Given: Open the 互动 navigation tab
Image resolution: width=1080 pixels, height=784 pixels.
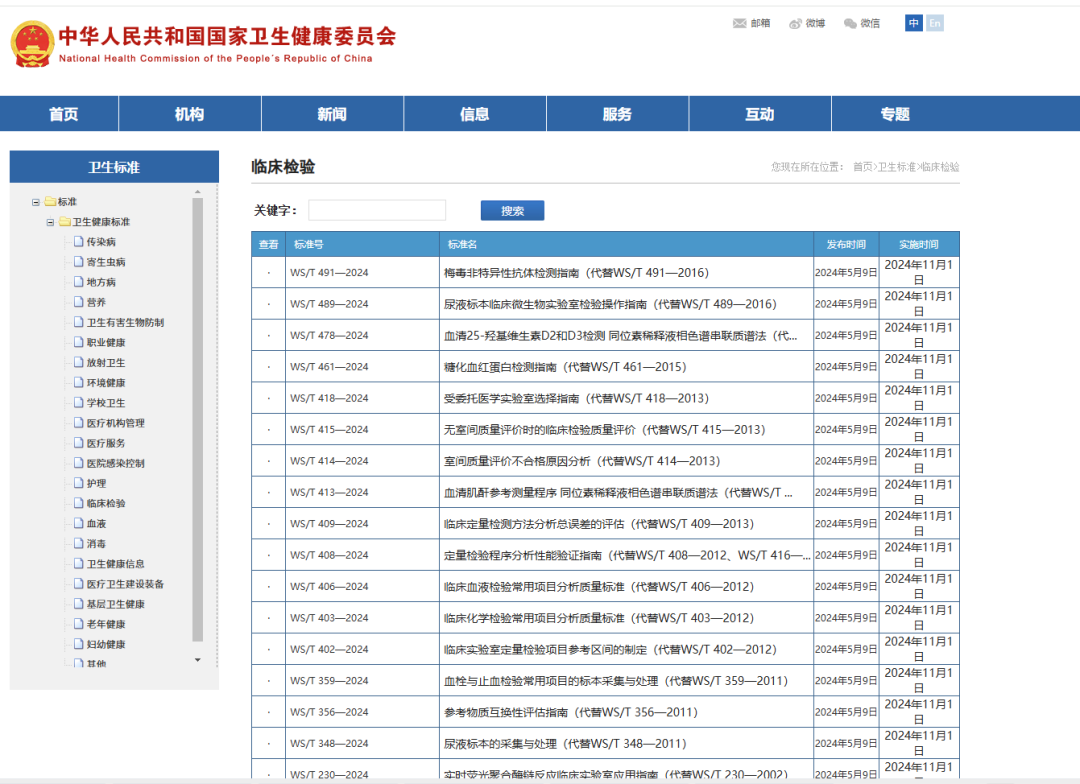Looking at the screenshot, I should pyautogui.click(x=760, y=114).
